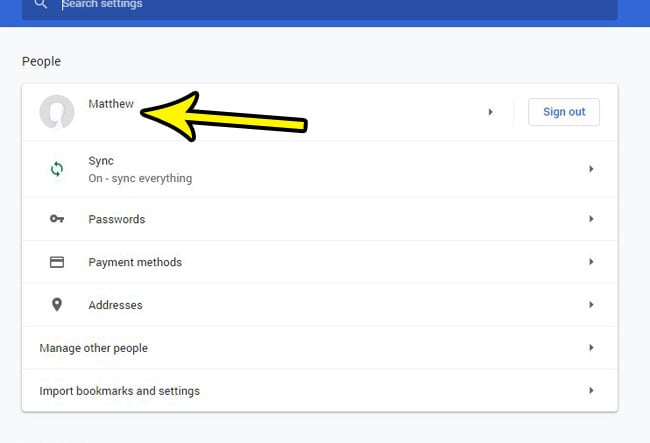The width and height of the screenshot is (650, 443).
Task: Open Sync settings row
Action: (x=320, y=169)
